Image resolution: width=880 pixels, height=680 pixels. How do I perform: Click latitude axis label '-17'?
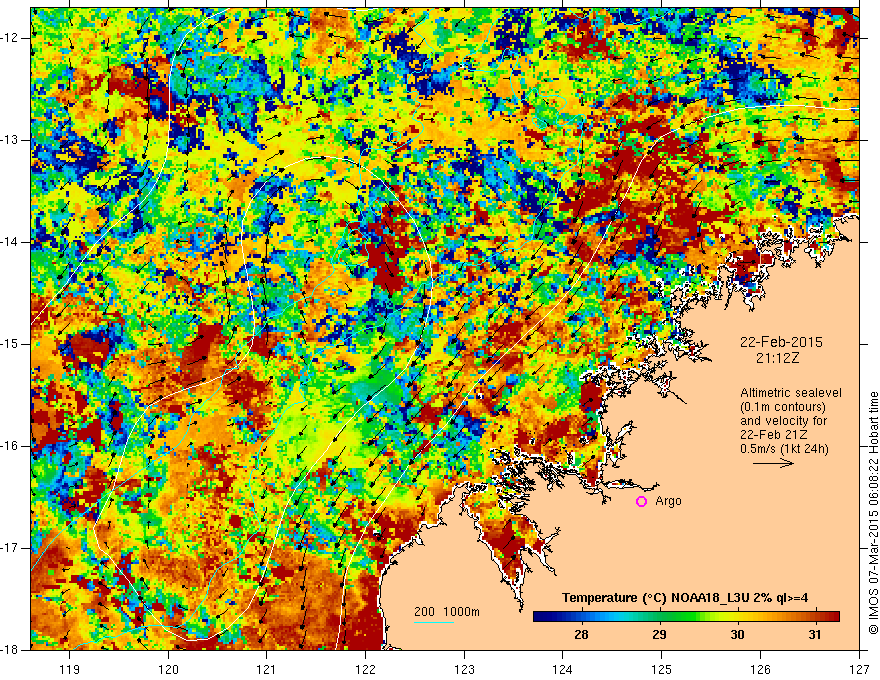pyautogui.click(x=11, y=548)
